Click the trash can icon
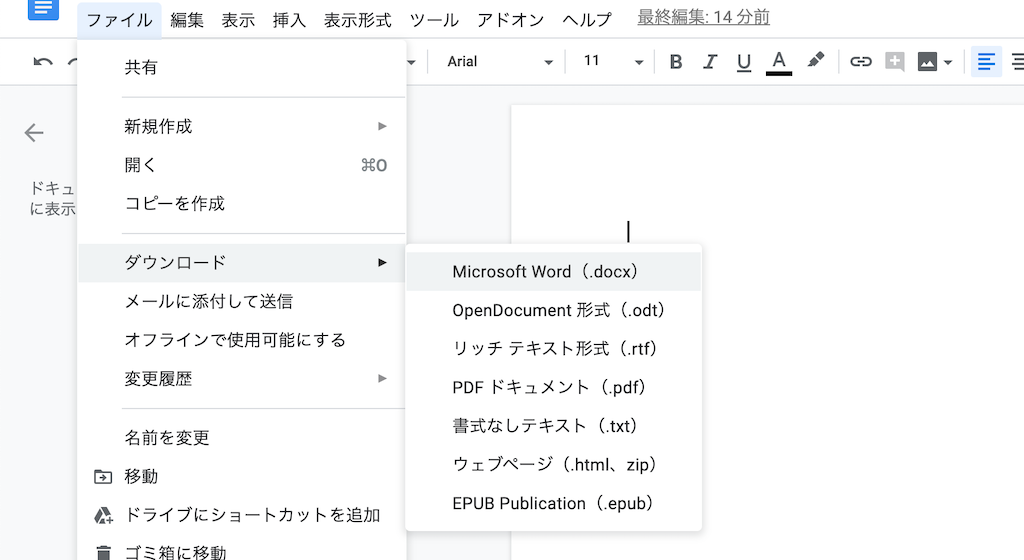Screen dimensions: 1024x560 103,552
